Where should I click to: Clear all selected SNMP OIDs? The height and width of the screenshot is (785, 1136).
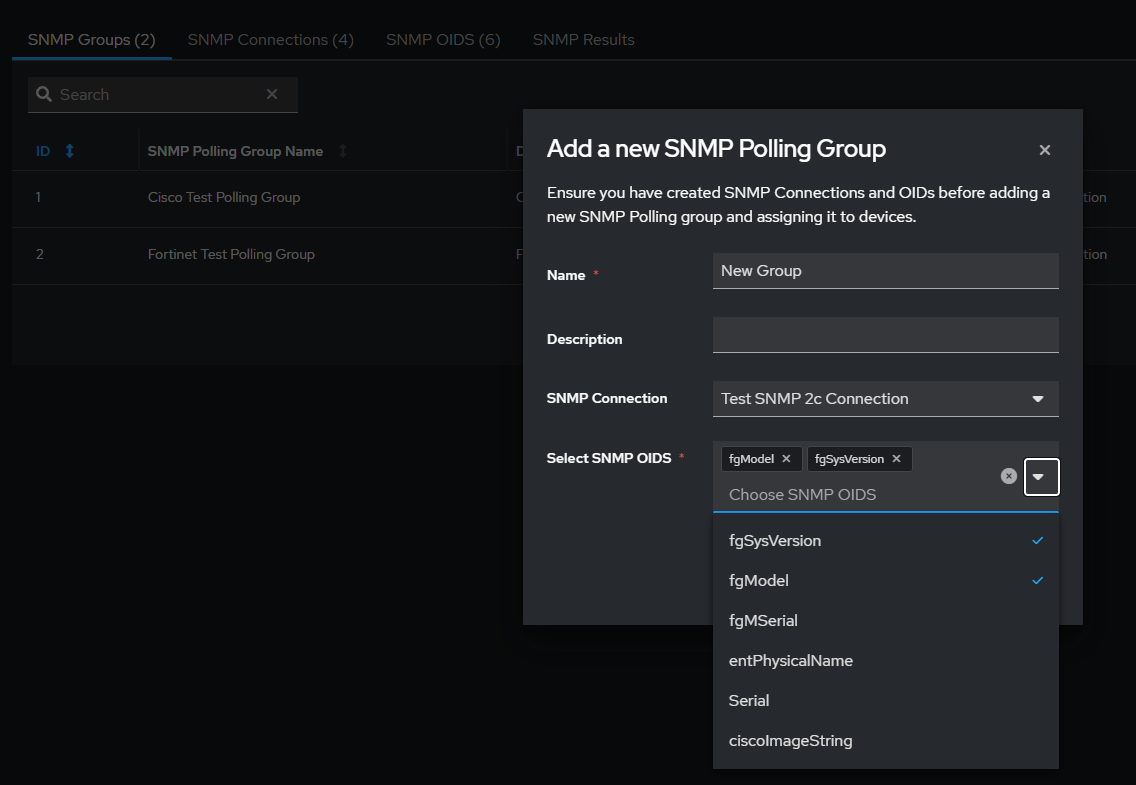[x=1008, y=476]
